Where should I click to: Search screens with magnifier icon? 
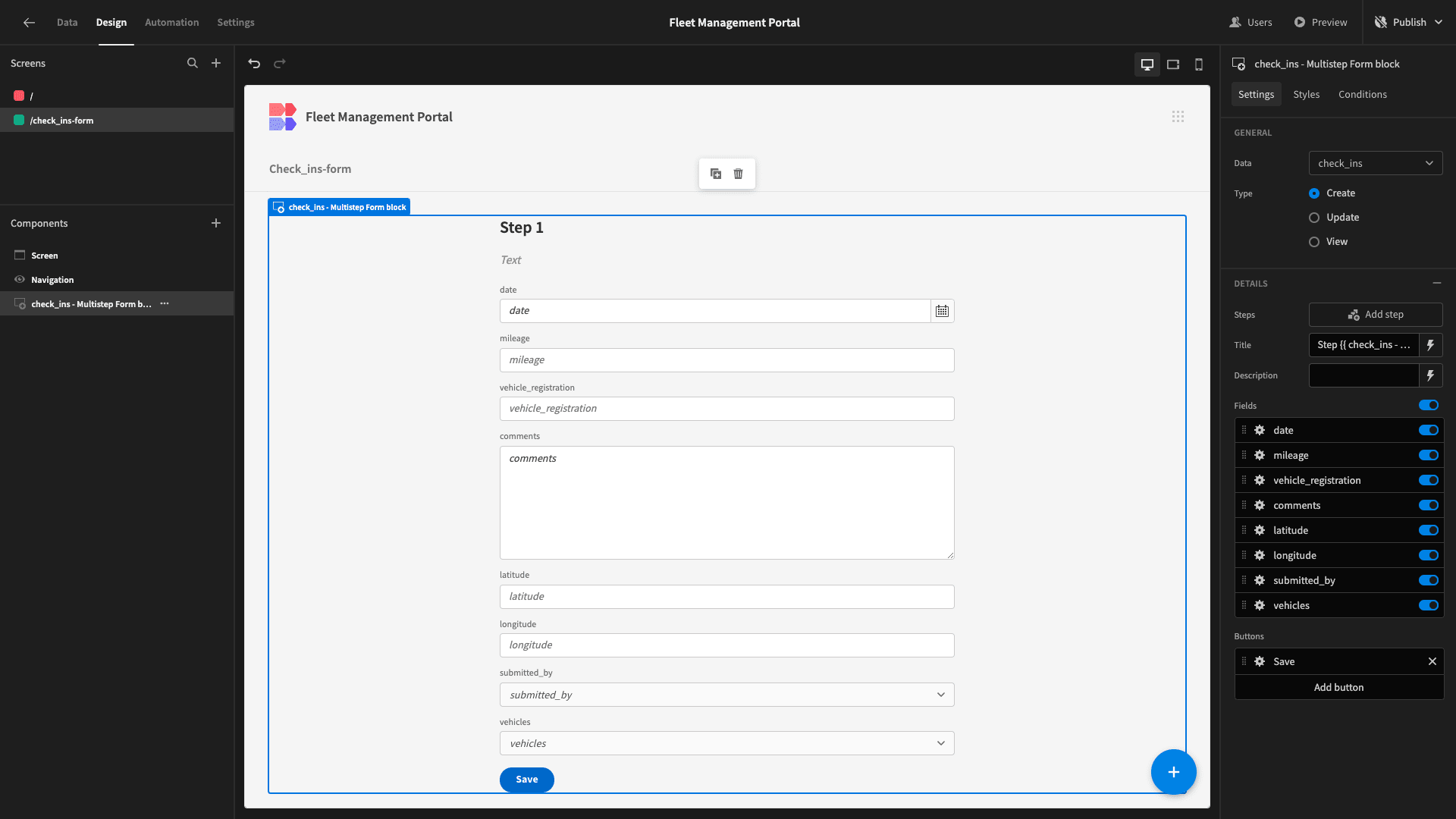[x=193, y=63]
